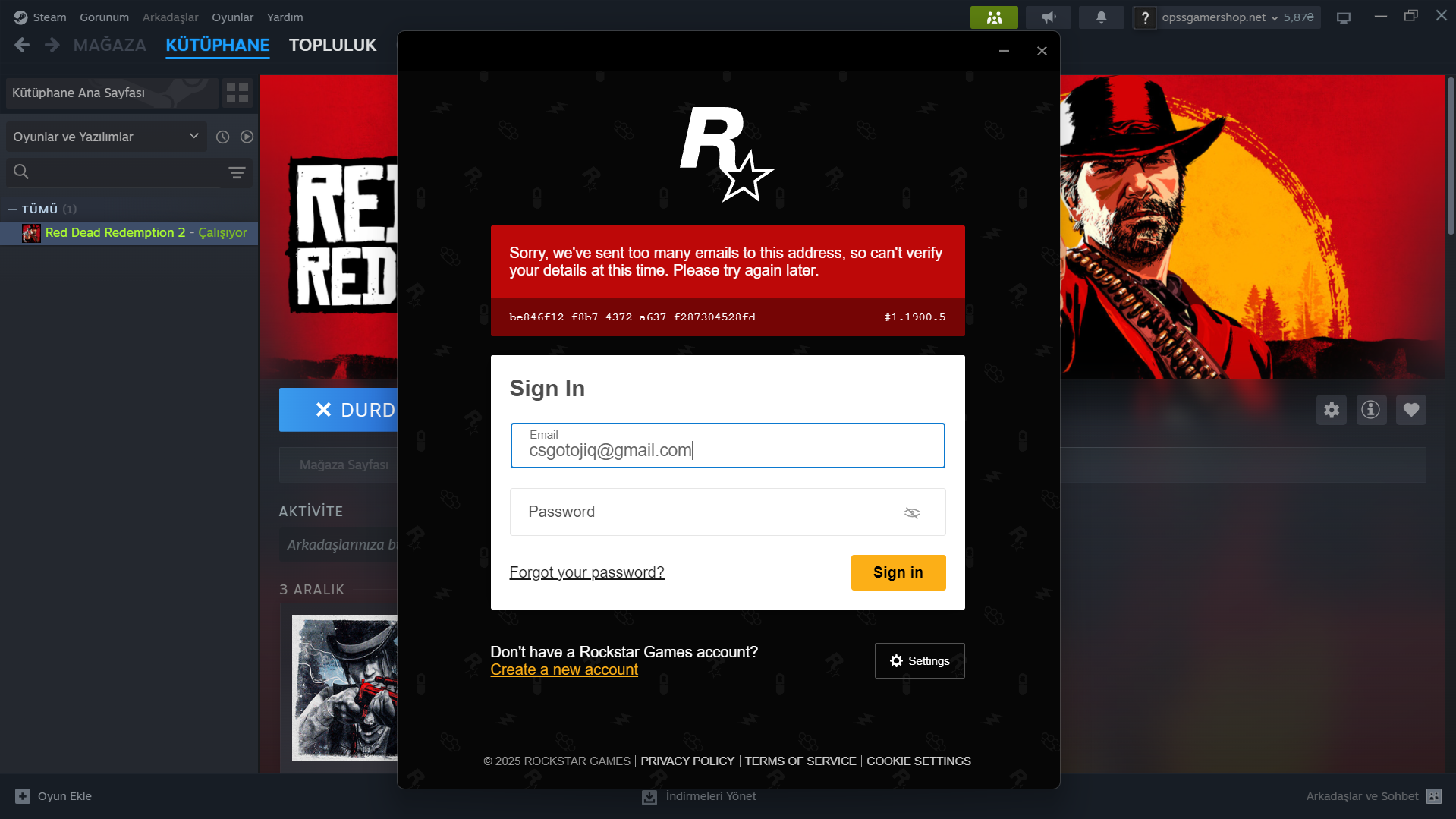The width and height of the screenshot is (1456, 819).
Task: Toggle password visibility eye icon
Action: [x=912, y=513]
